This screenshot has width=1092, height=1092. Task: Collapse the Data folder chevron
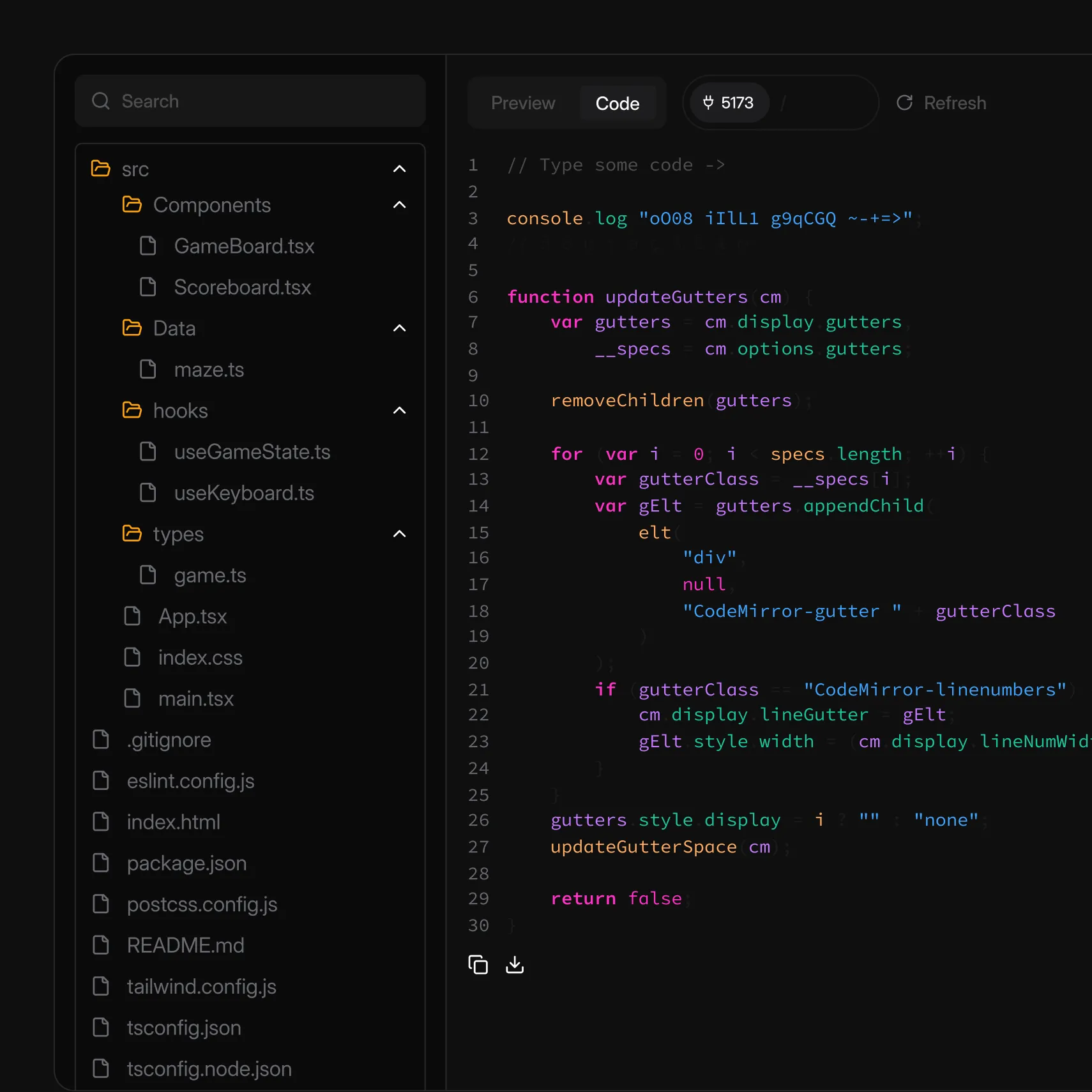pos(400,328)
